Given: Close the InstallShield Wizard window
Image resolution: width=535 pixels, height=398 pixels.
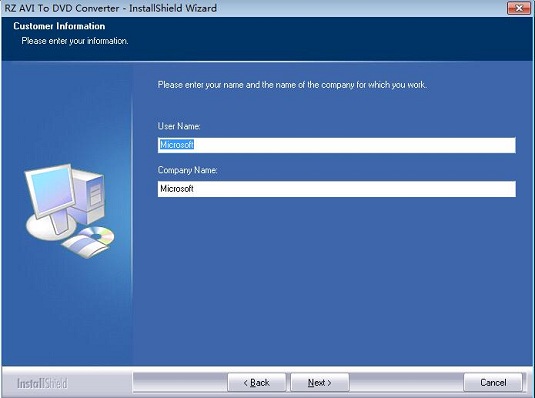Looking at the screenshot, I should 519,8.
